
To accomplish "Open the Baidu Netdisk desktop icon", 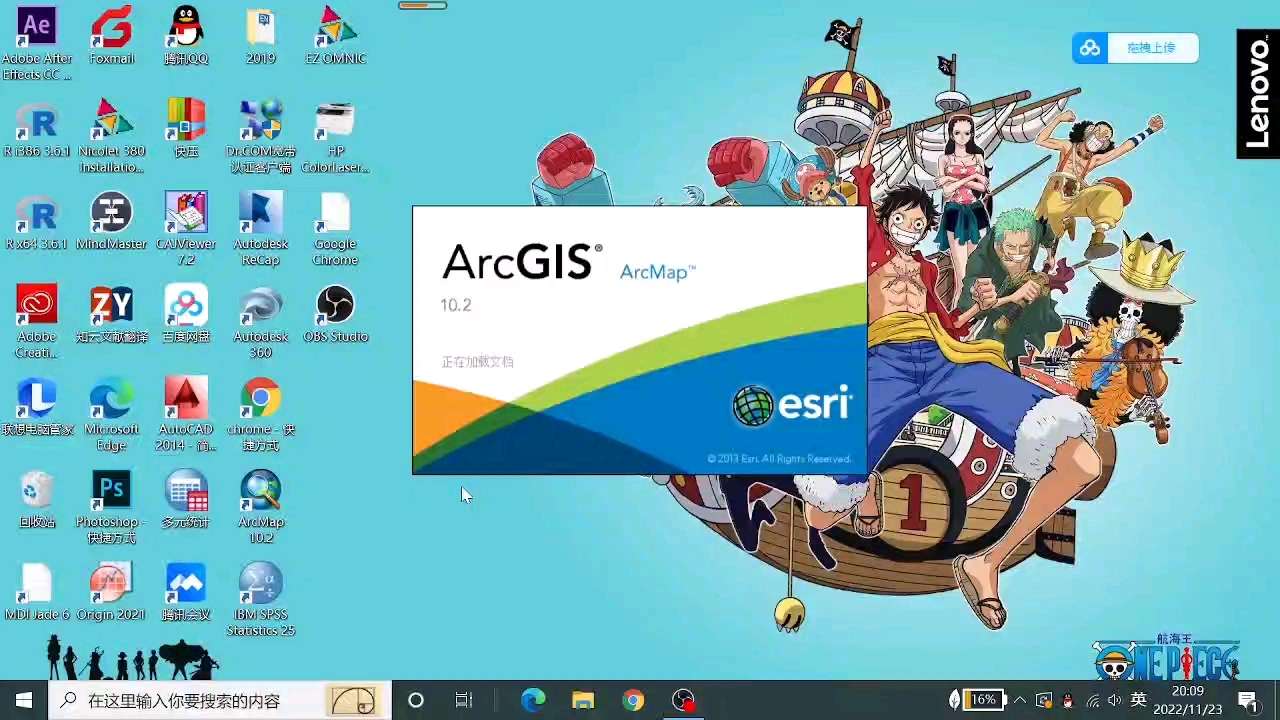I will point(186,315).
